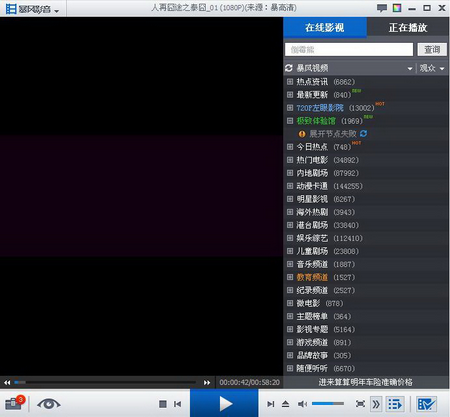Select the 娱乐综艺 tree row

pyautogui.click(x=366, y=238)
